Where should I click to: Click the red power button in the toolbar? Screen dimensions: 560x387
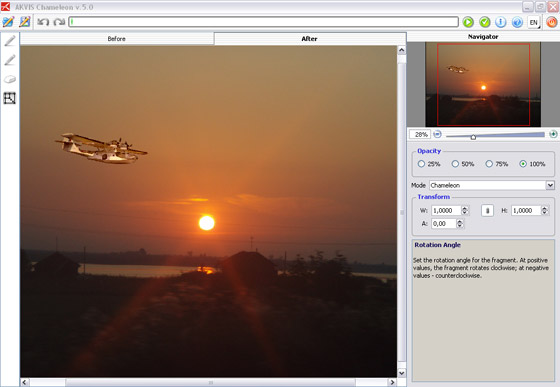[551, 22]
